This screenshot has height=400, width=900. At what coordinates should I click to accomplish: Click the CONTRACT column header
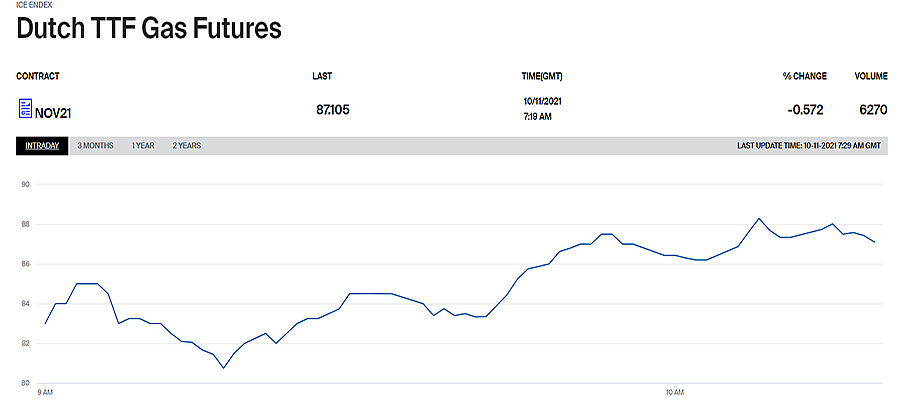tap(38, 76)
